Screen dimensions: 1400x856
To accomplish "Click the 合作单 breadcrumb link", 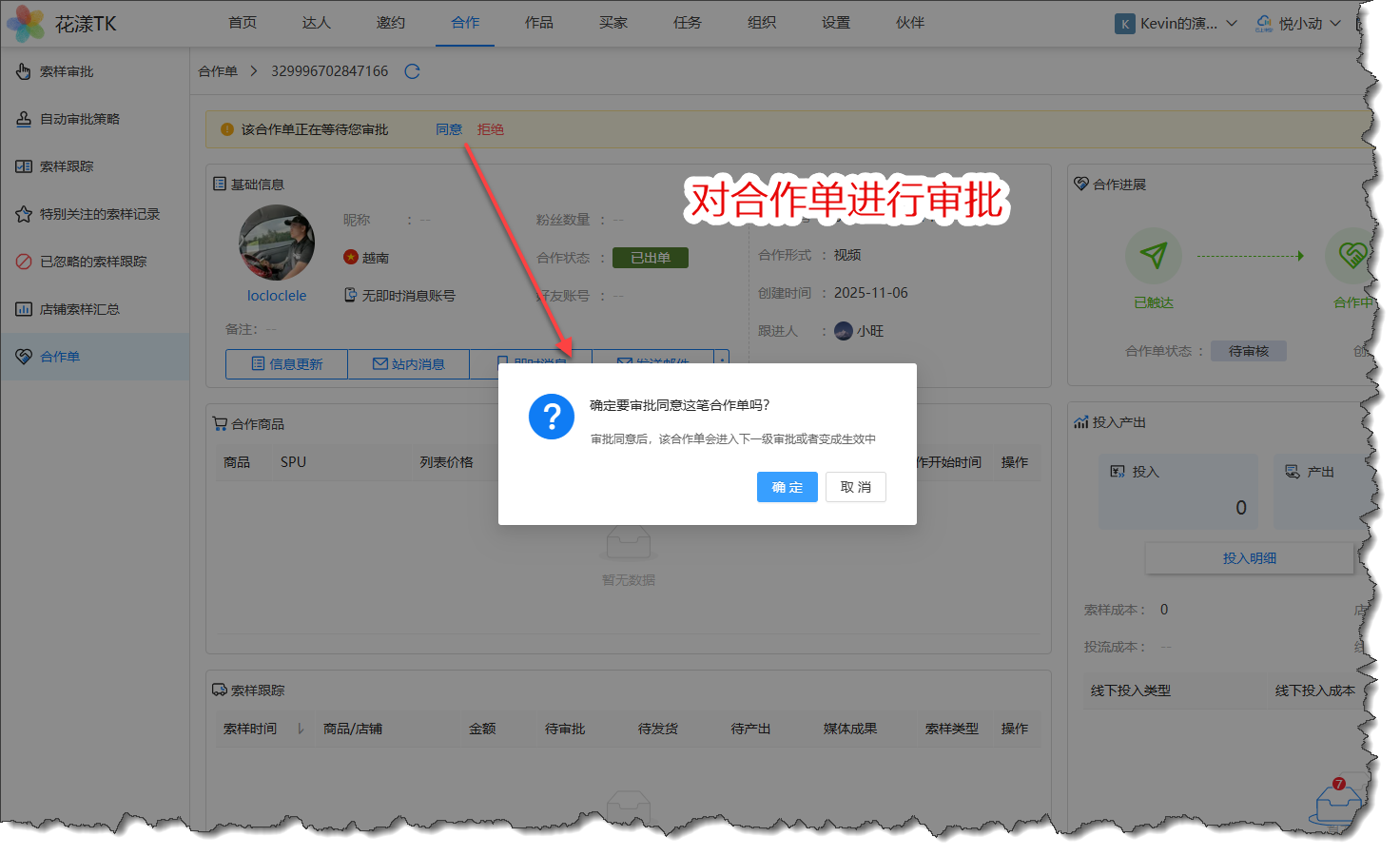I will (218, 71).
